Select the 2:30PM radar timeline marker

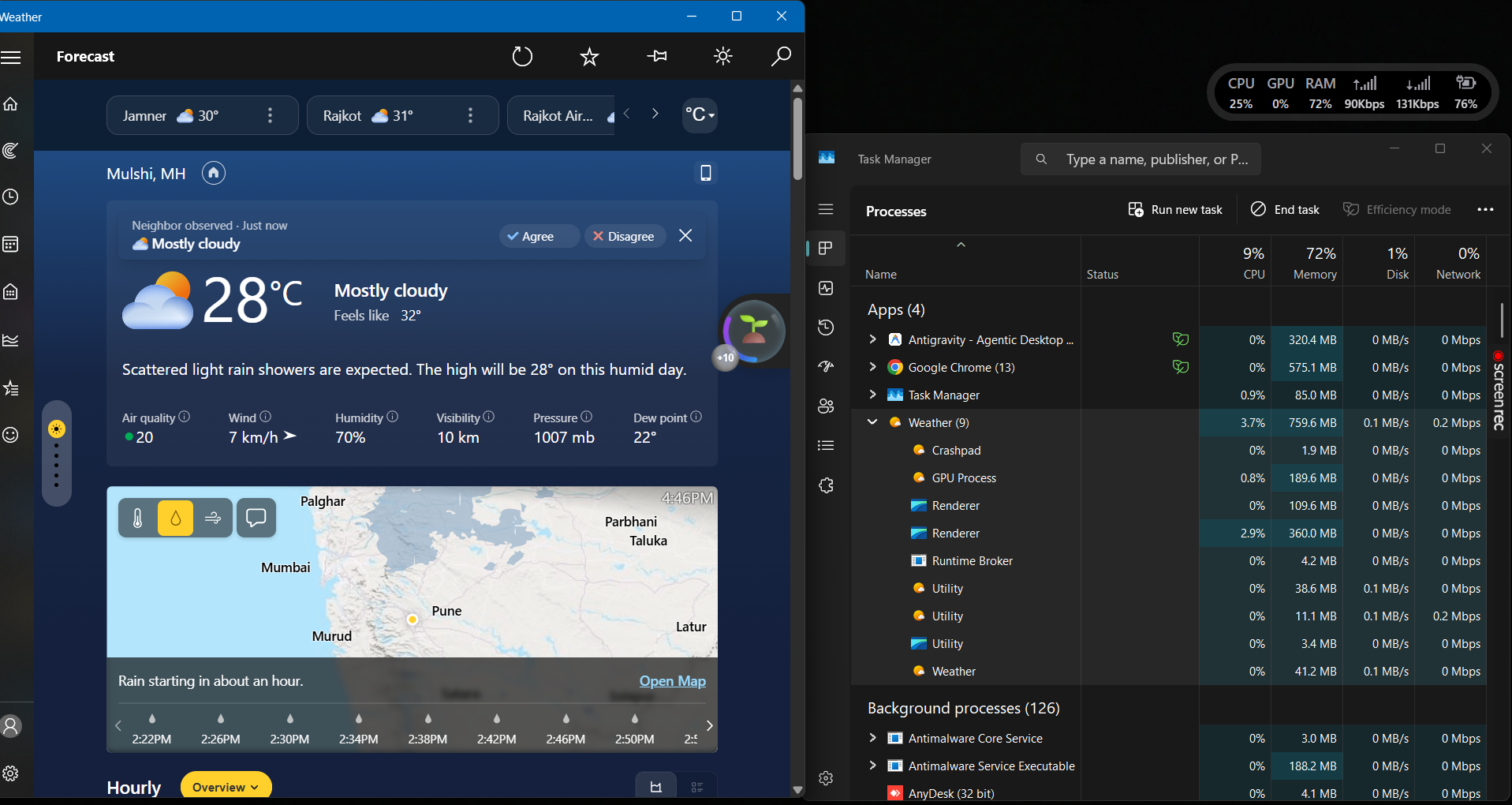coord(289,728)
